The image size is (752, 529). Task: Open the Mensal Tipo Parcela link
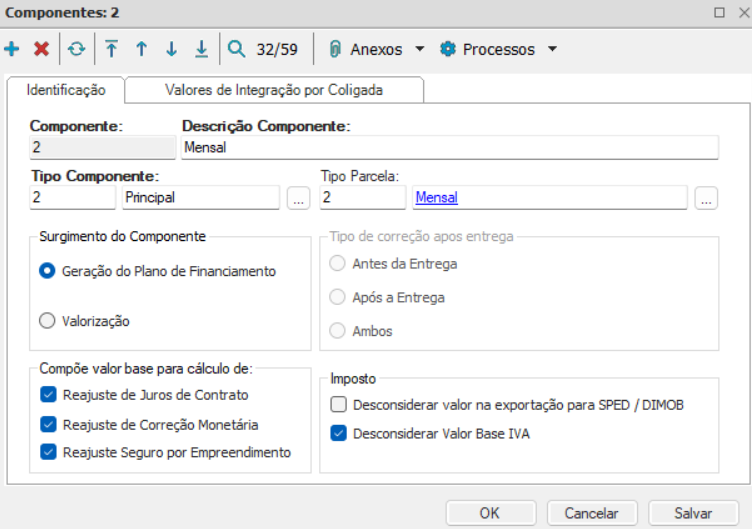click(x=436, y=198)
